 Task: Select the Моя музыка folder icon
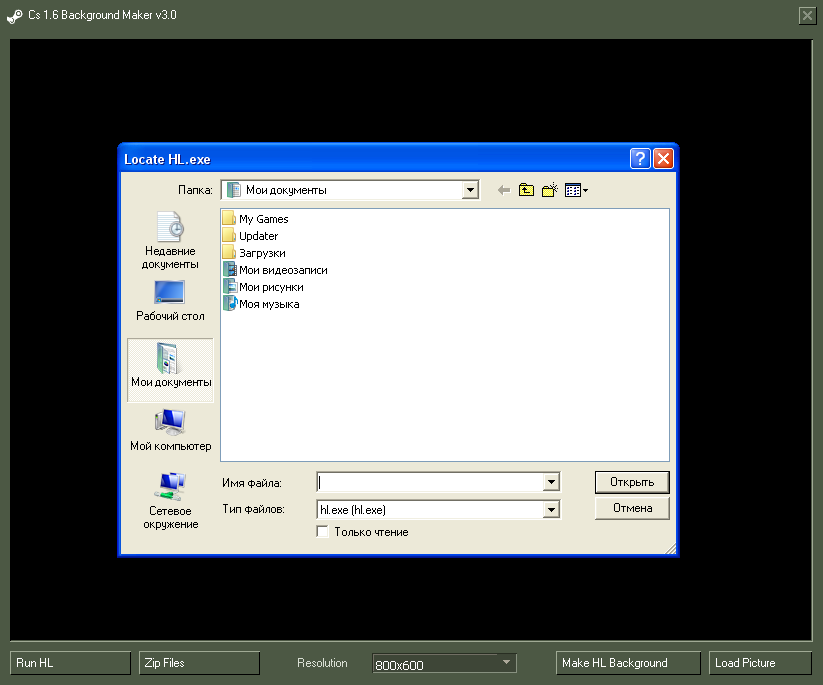click(230, 303)
